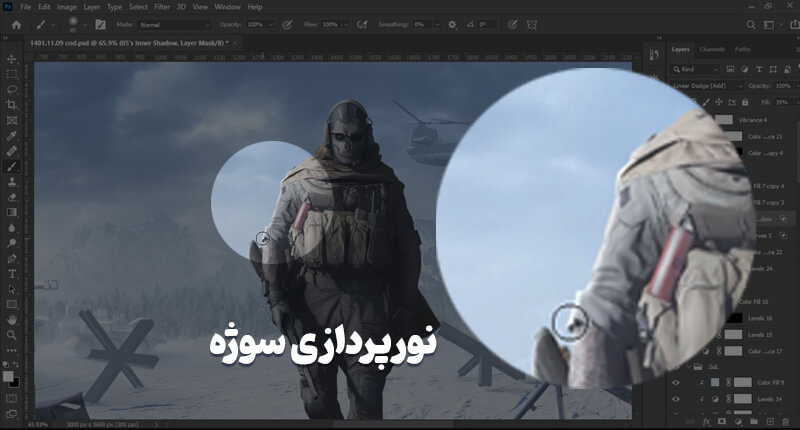This screenshot has width=800, height=430.
Task: Open the Smoothing dropdown arrow
Action: click(x=437, y=24)
